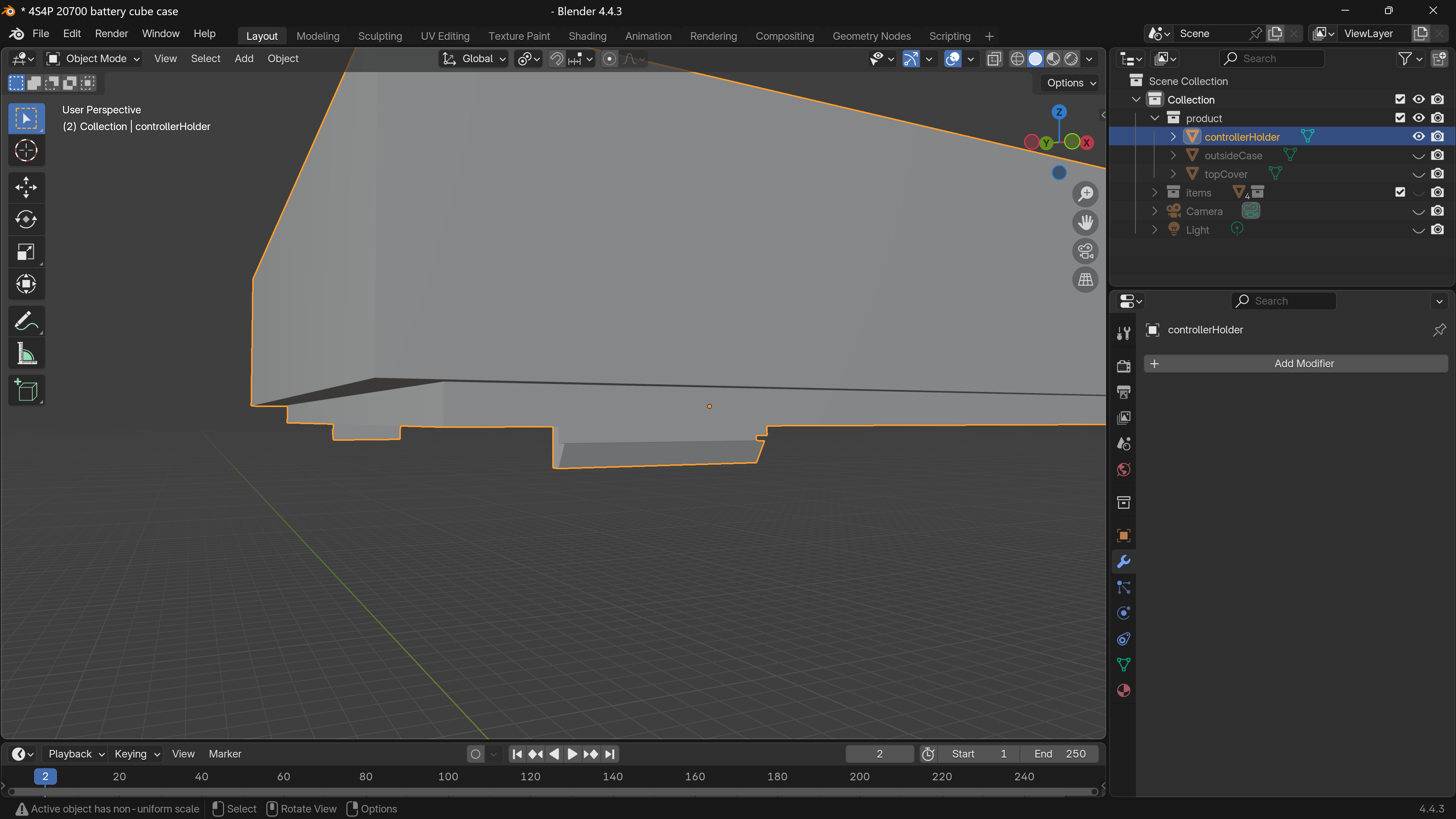This screenshot has height=819, width=1456.
Task: Activate the Rotate tool
Action: click(x=26, y=219)
